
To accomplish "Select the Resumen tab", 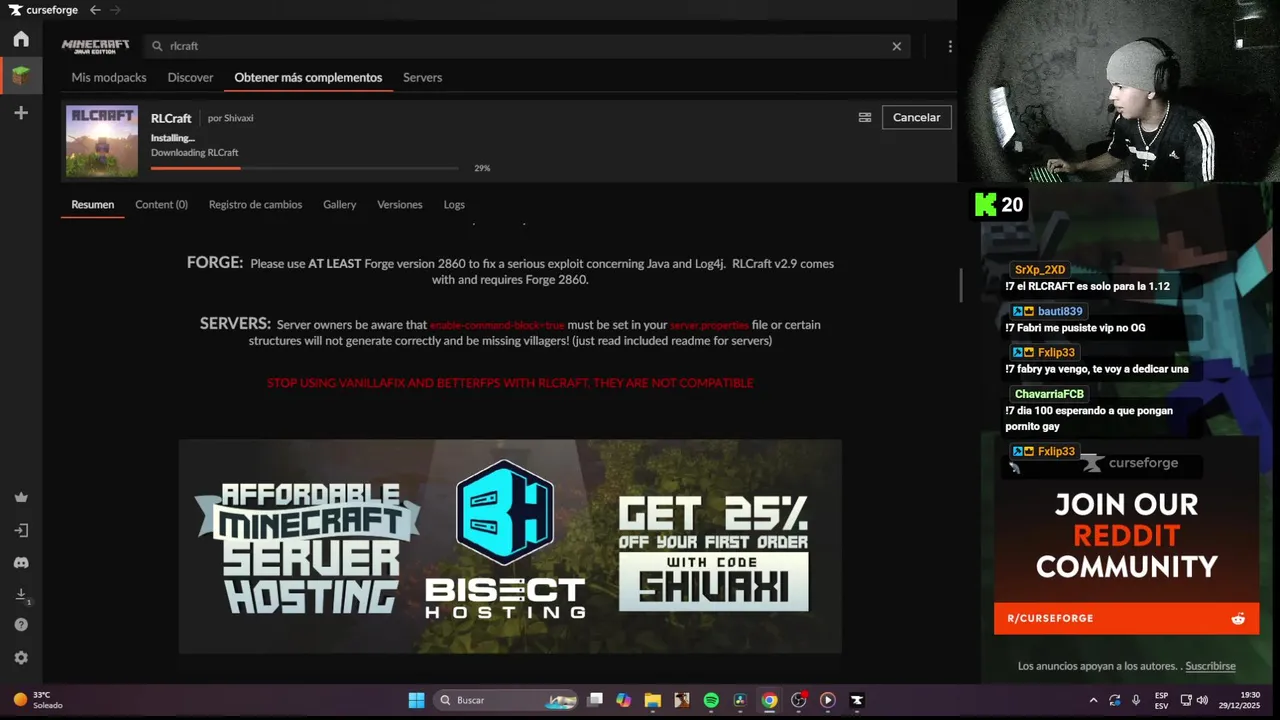I will tap(93, 204).
